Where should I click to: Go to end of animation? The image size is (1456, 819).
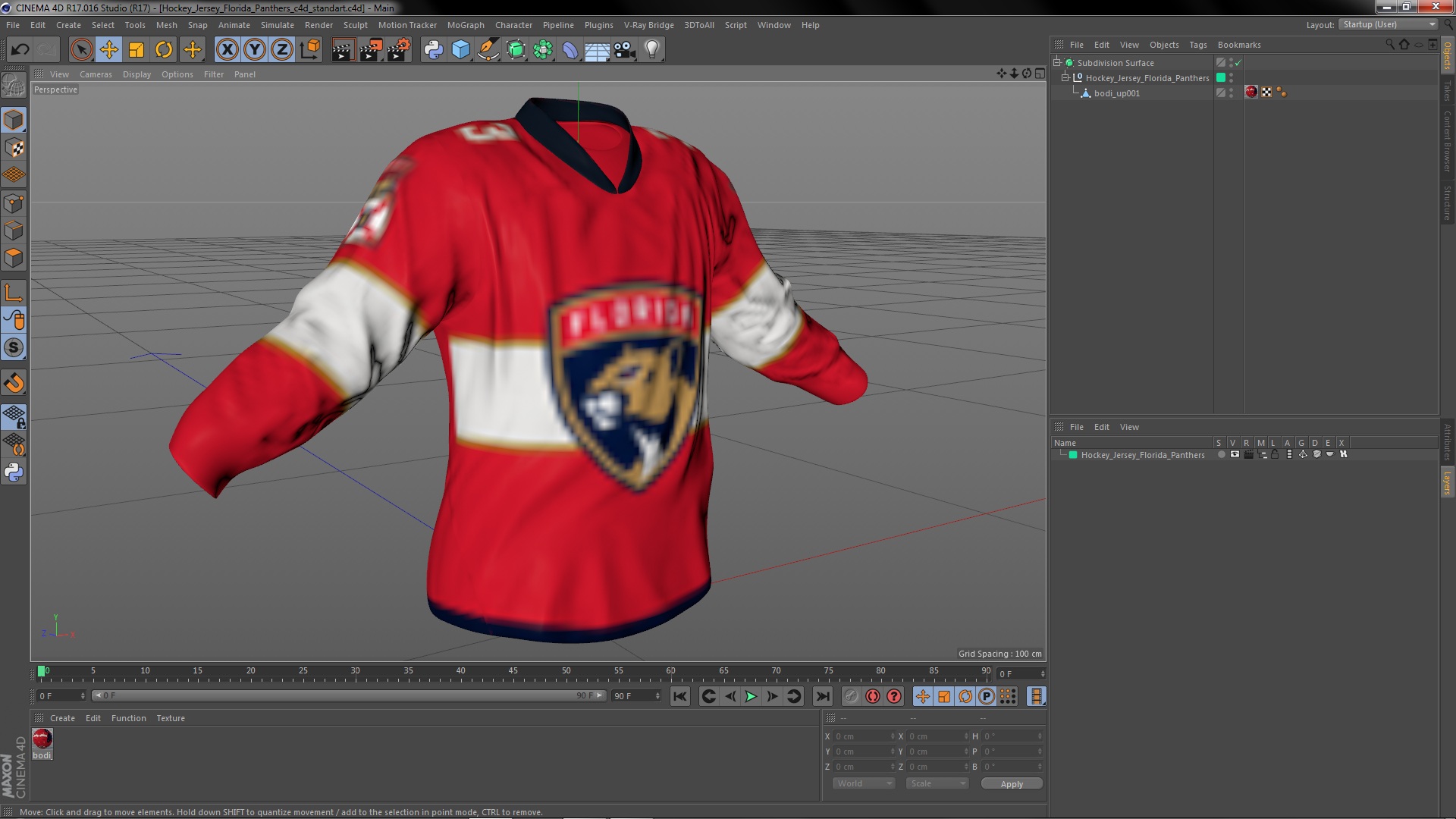pyautogui.click(x=822, y=696)
